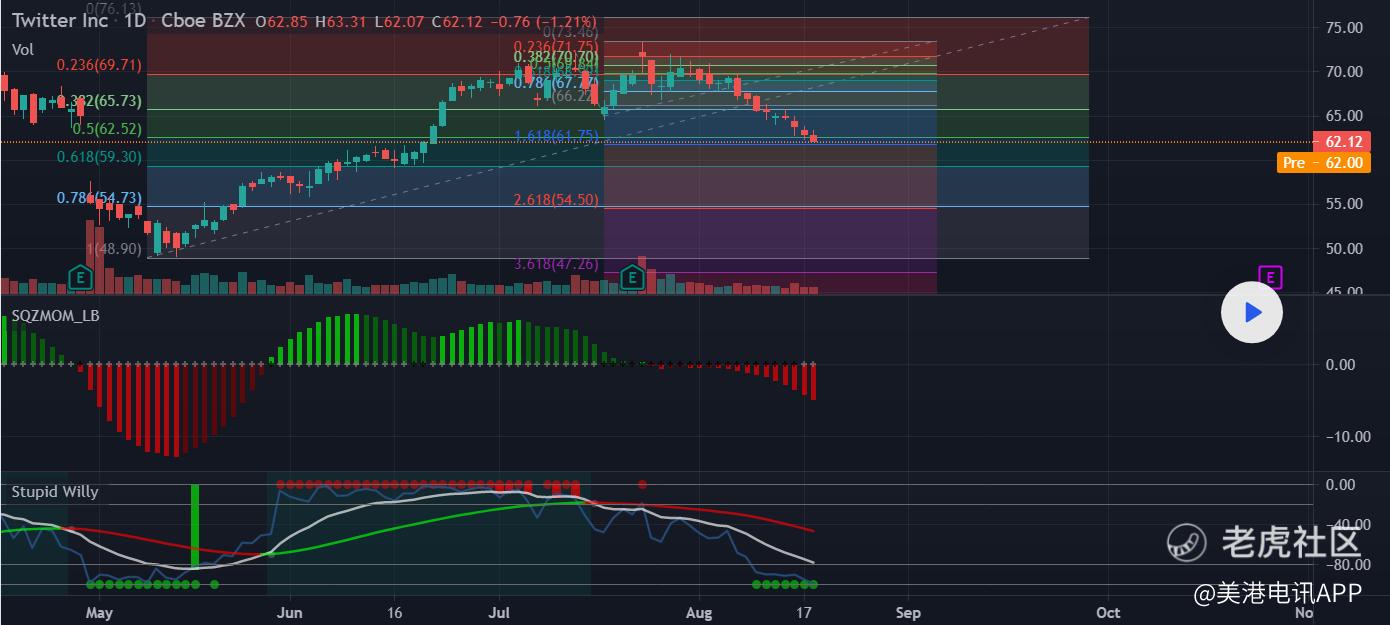
Task: Select the Vol indicator label
Action: [x=22, y=49]
